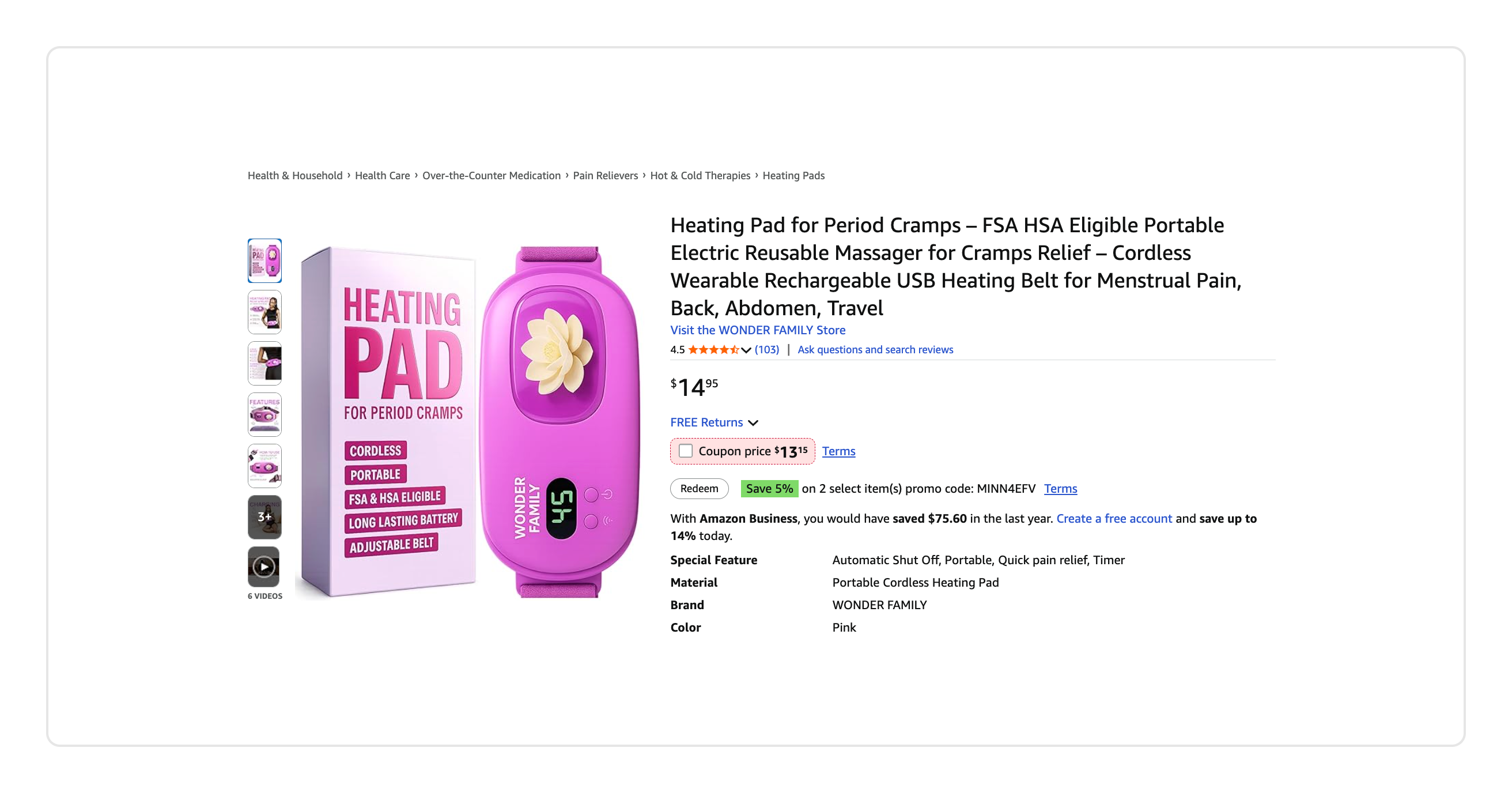The image size is (1512, 793).
Task: Open Terms link after promo code MINN4EFV
Action: click(1060, 488)
